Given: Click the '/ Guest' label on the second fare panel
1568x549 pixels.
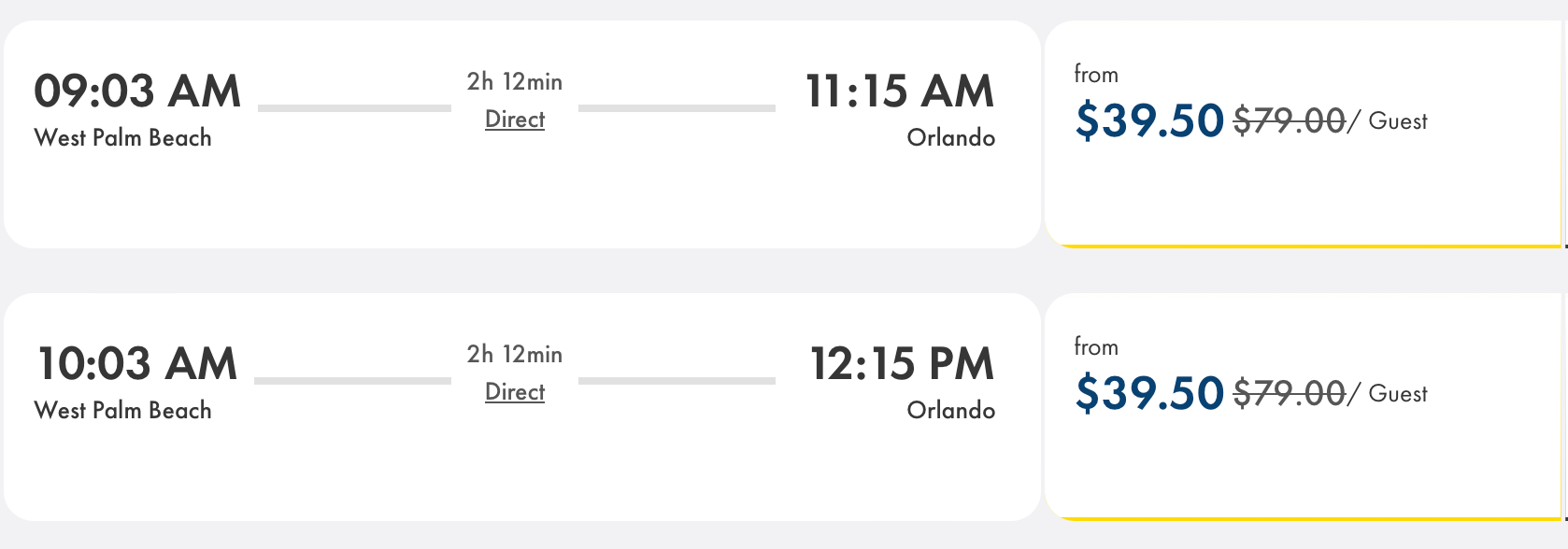Looking at the screenshot, I should [x=1390, y=394].
